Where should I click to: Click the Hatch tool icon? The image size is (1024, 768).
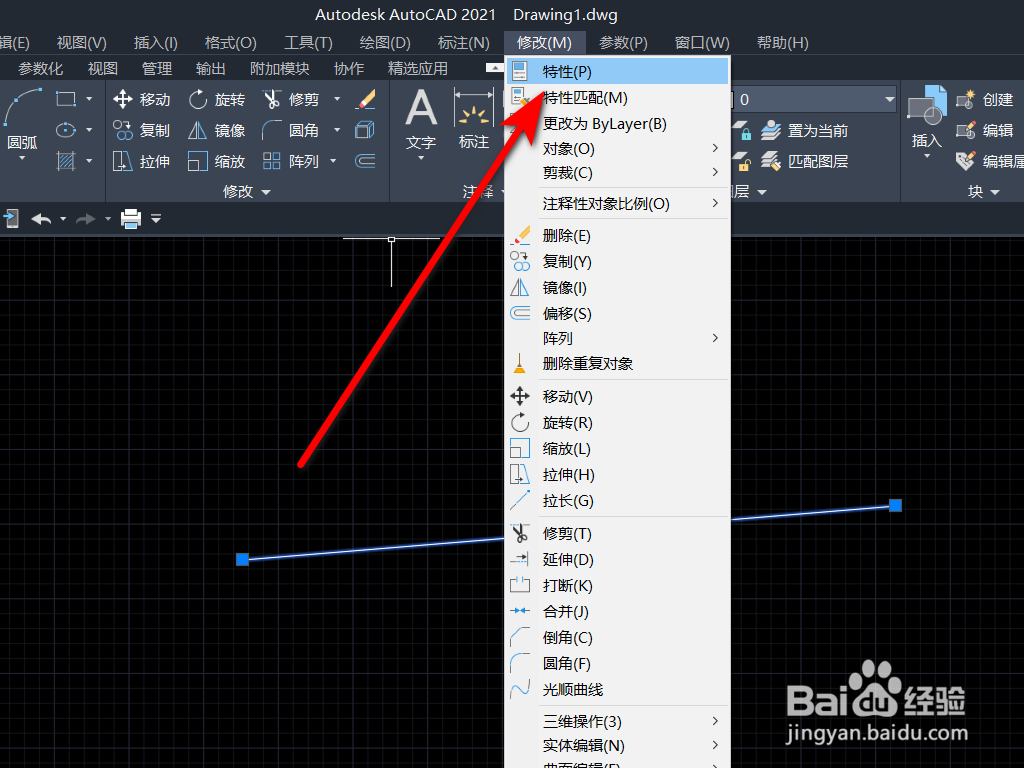(65, 161)
